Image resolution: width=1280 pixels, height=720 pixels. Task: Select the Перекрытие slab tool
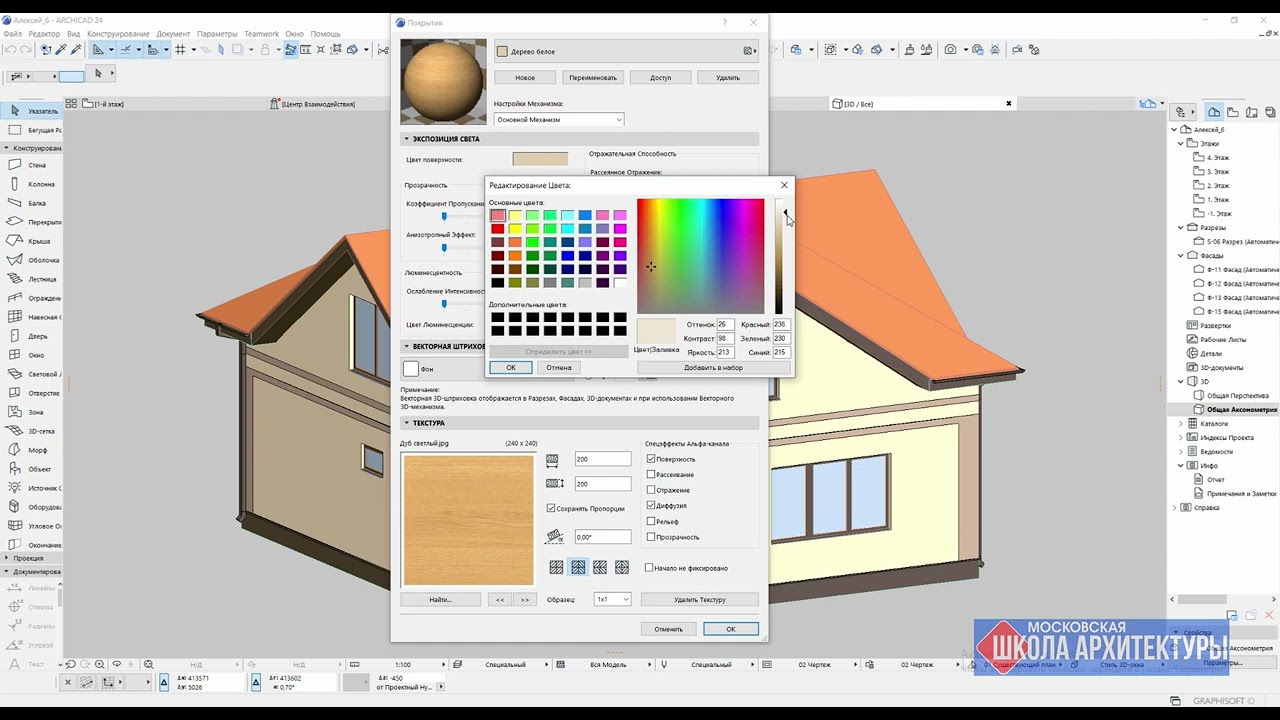[32, 222]
